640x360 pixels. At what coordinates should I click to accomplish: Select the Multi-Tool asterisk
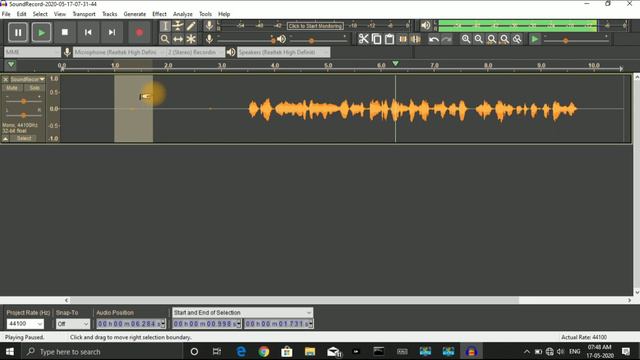[x=191, y=39]
